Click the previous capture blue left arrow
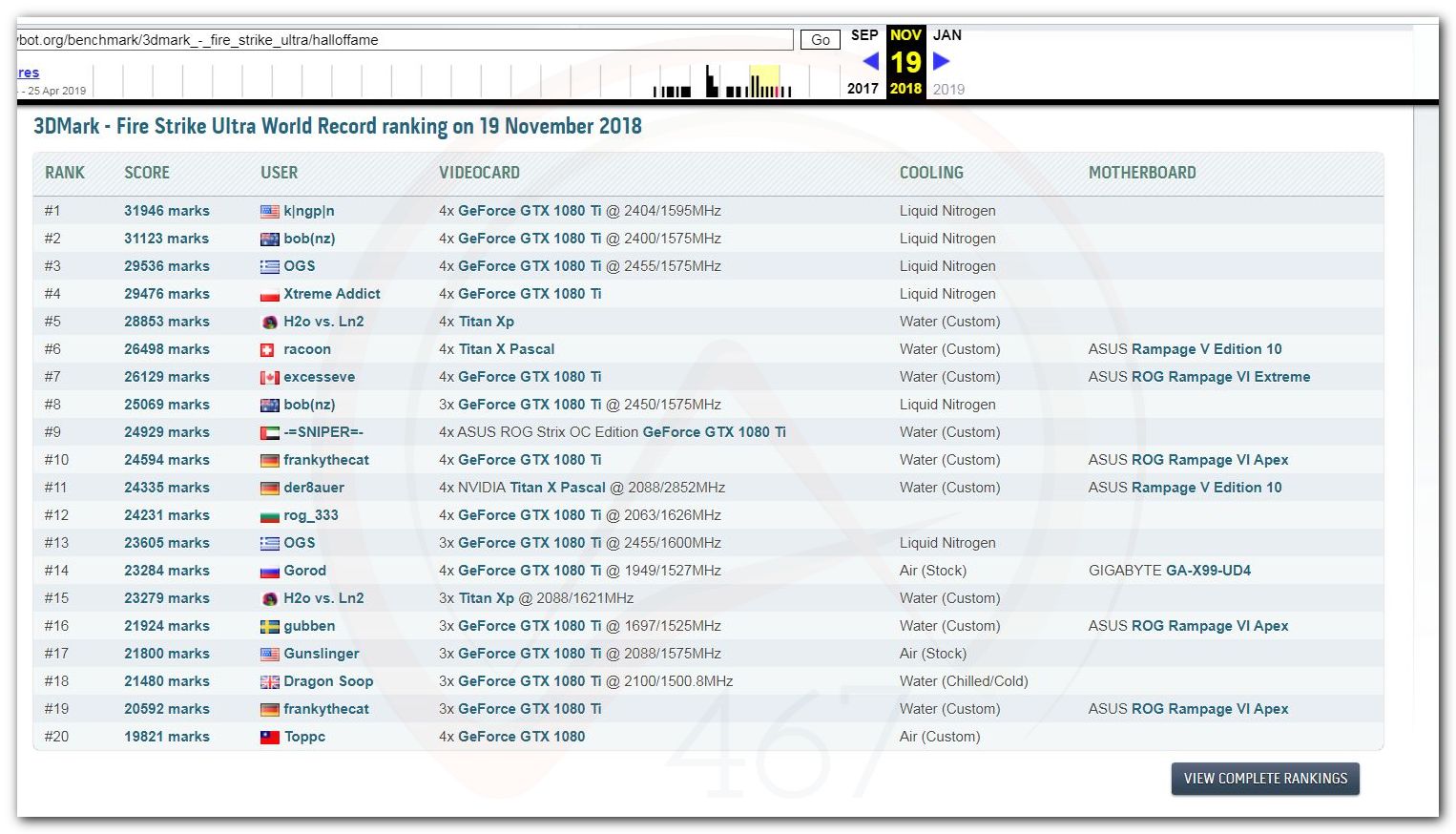This screenshot has height=834, width=1456. pos(870,61)
